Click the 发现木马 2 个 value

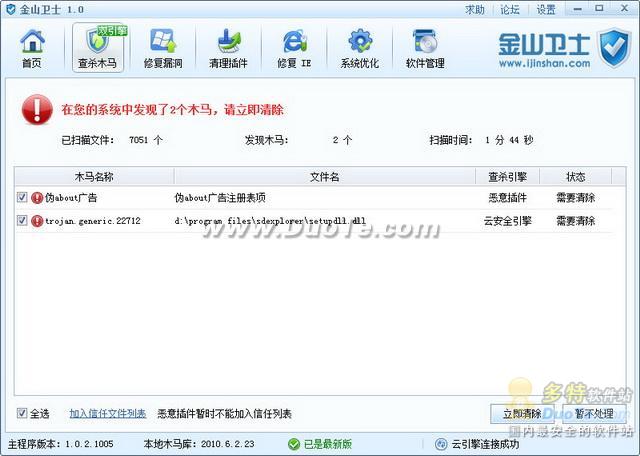pyautogui.click(x=342, y=140)
